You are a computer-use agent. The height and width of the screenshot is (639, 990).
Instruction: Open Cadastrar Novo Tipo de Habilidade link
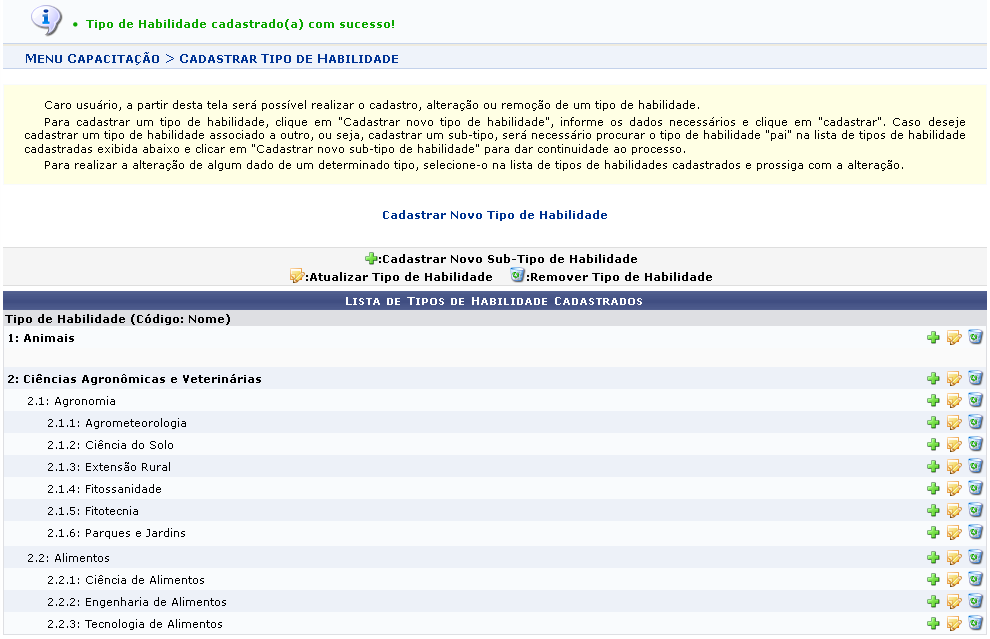click(x=494, y=215)
